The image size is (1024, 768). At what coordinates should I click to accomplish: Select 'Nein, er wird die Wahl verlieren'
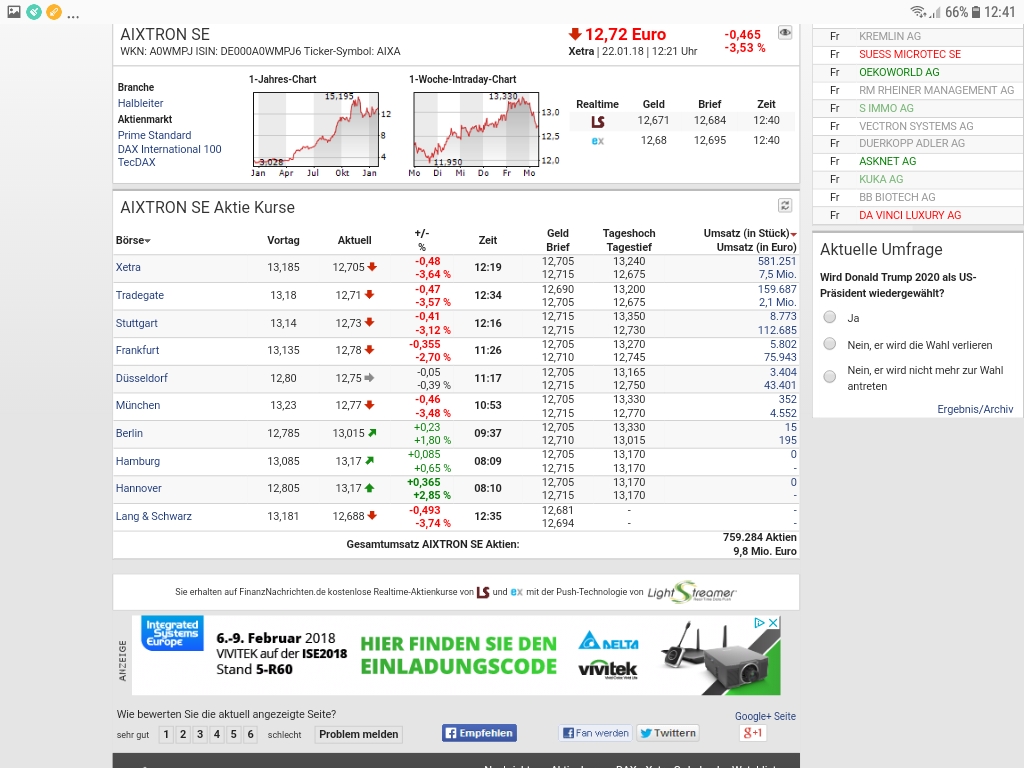click(x=829, y=344)
